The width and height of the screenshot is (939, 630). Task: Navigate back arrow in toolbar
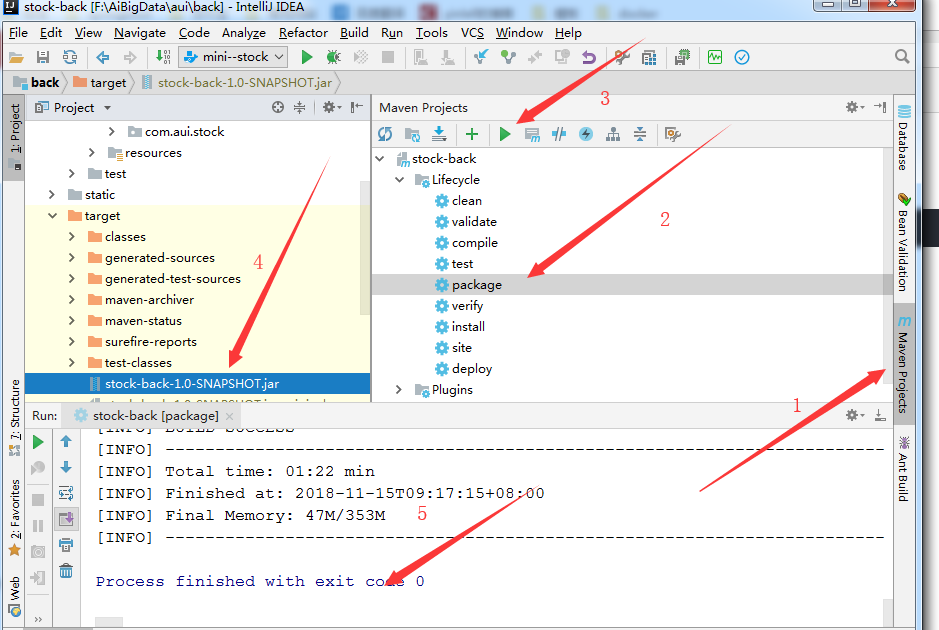point(102,57)
